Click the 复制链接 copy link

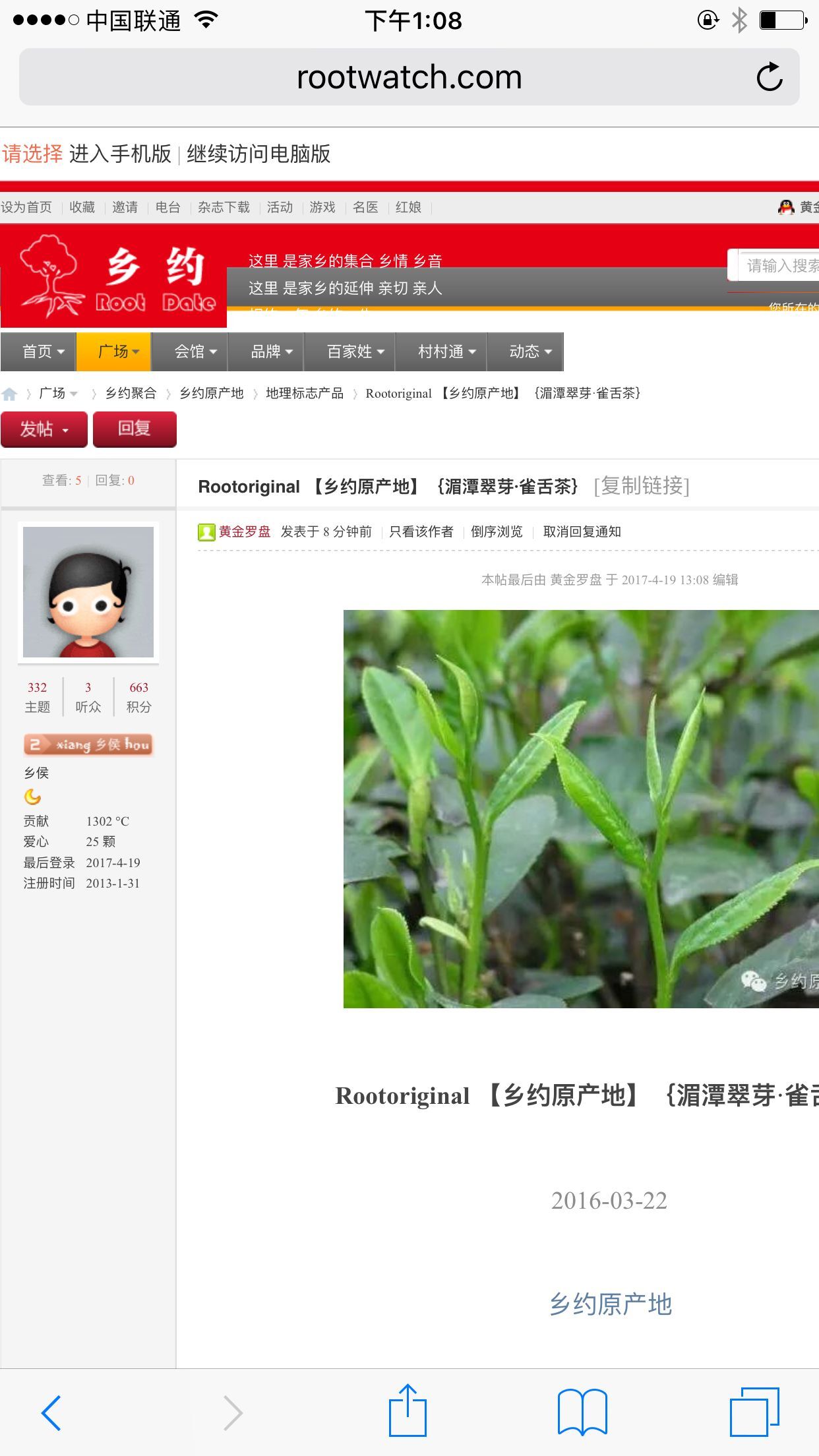[x=641, y=486]
